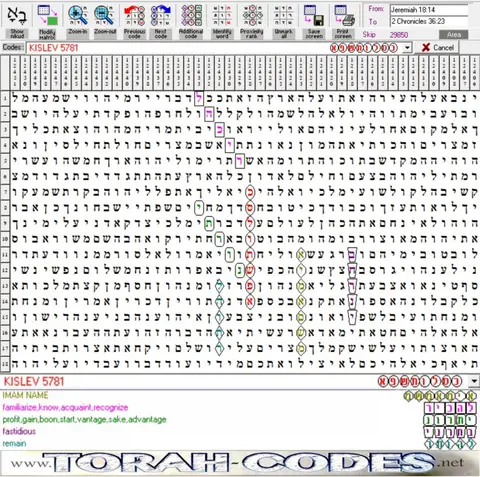Open the Codes dropdown arrow
This screenshot has width=480, height=477.
(407, 48)
